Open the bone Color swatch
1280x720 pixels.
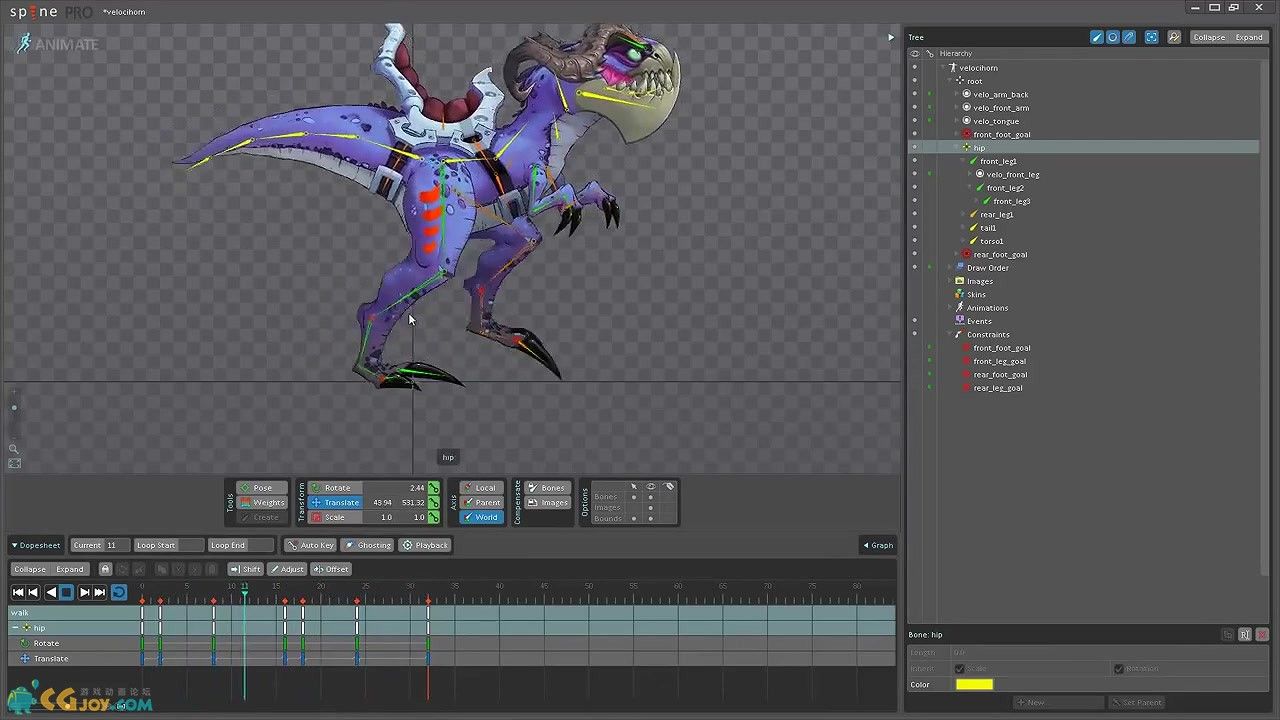coord(974,685)
